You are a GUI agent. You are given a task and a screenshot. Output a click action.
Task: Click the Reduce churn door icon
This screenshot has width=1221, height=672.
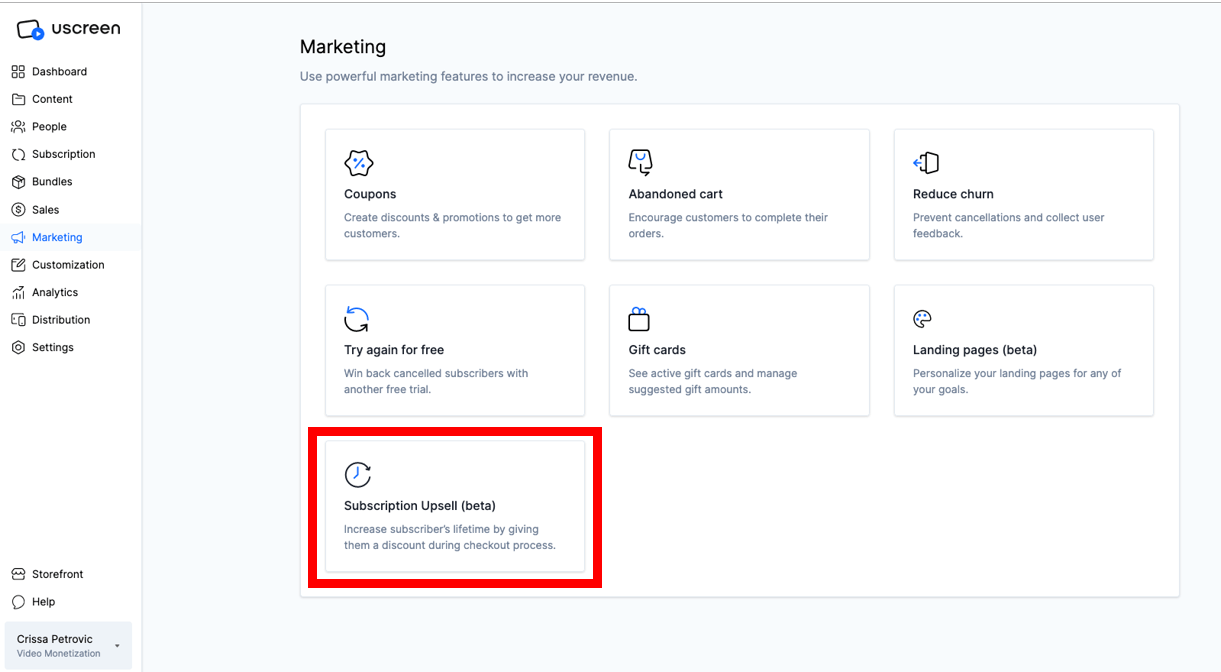point(926,163)
